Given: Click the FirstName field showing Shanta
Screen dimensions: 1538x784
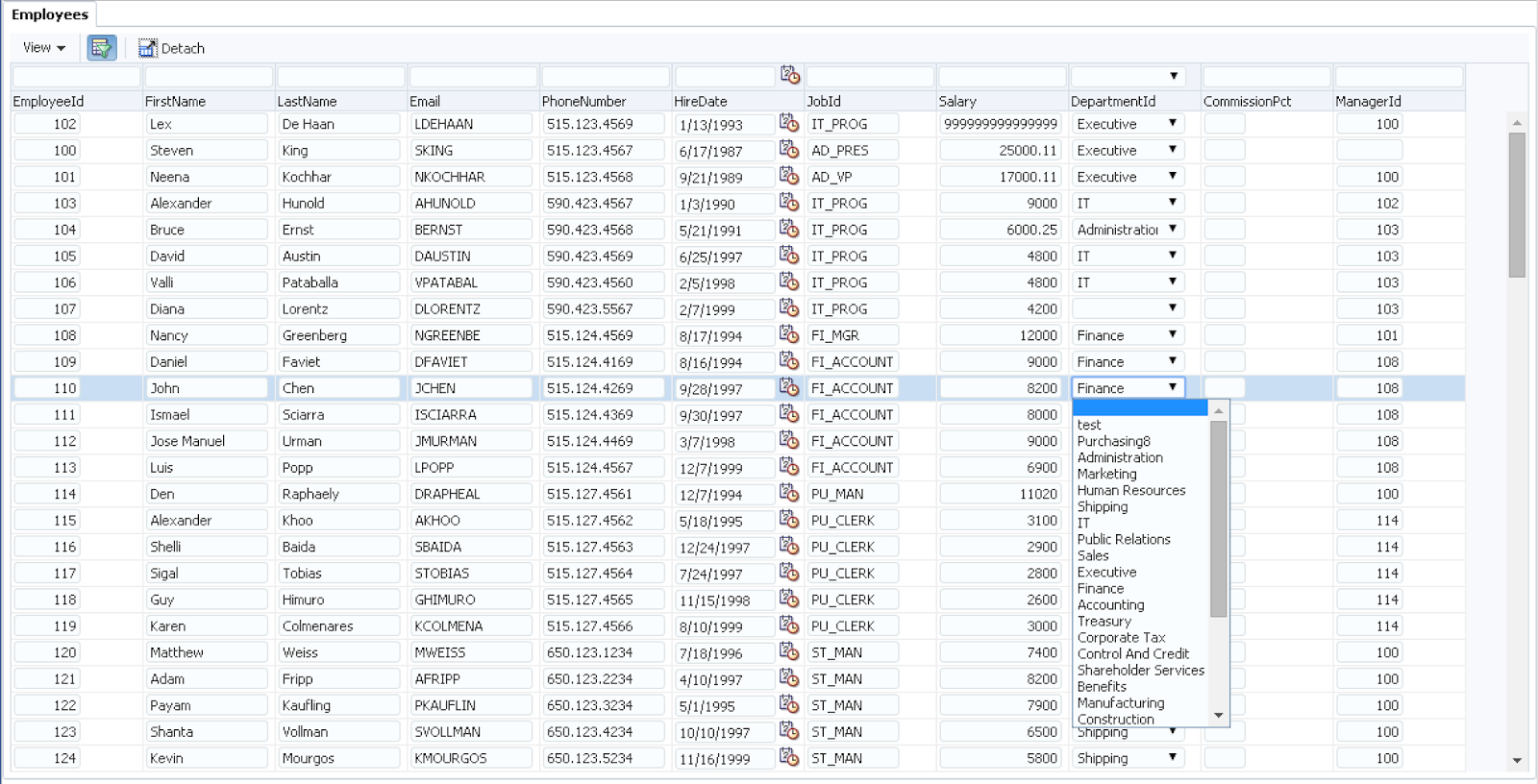Looking at the screenshot, I should [206, 731].
